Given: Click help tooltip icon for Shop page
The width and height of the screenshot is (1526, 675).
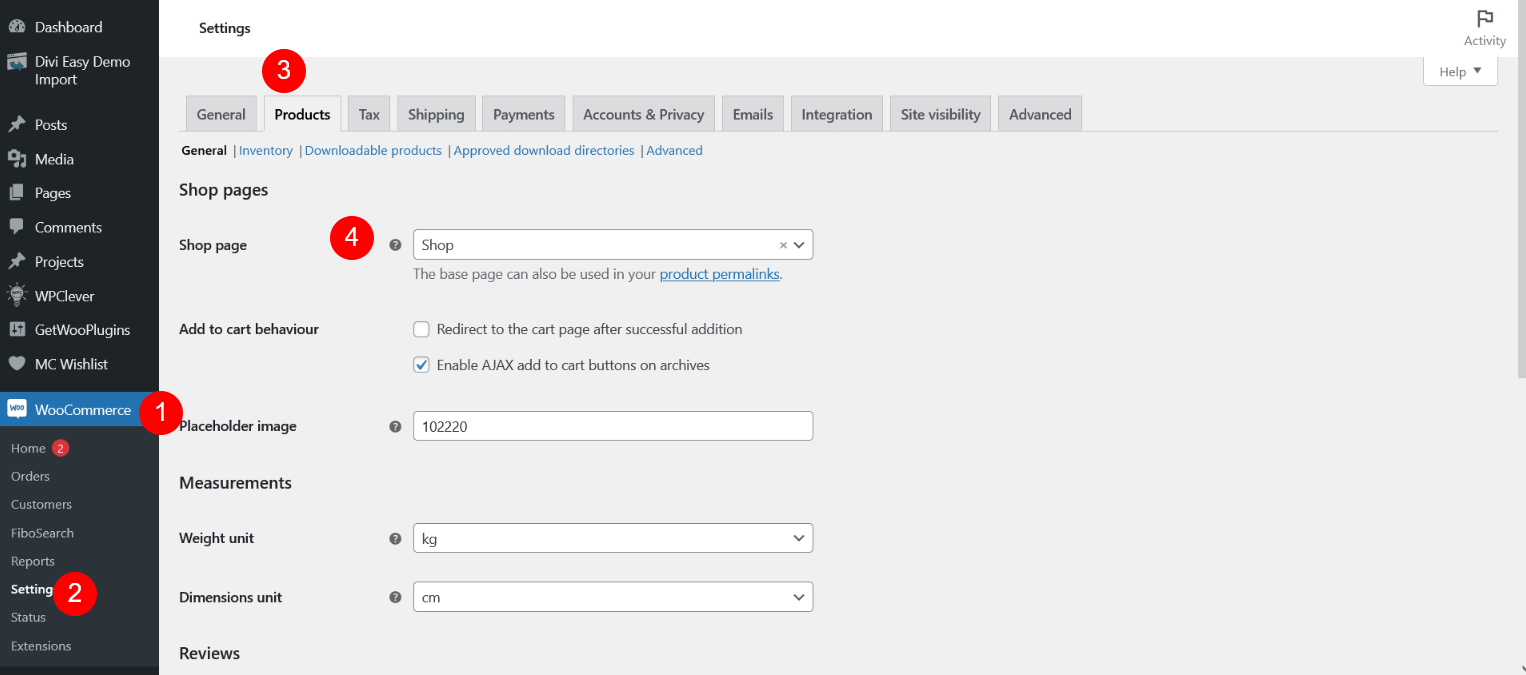Looking at the screenshot, I should [395, 245].
